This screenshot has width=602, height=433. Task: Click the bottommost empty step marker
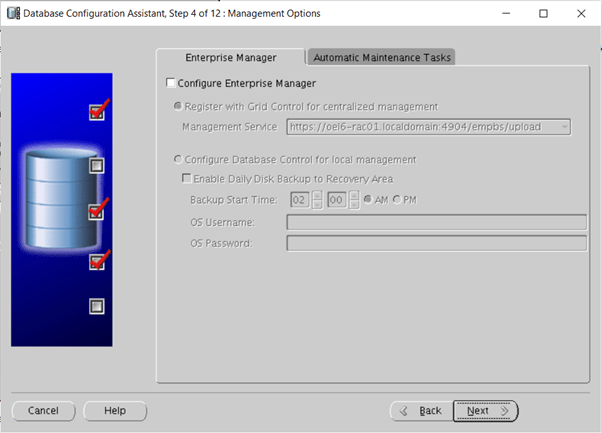97,306
